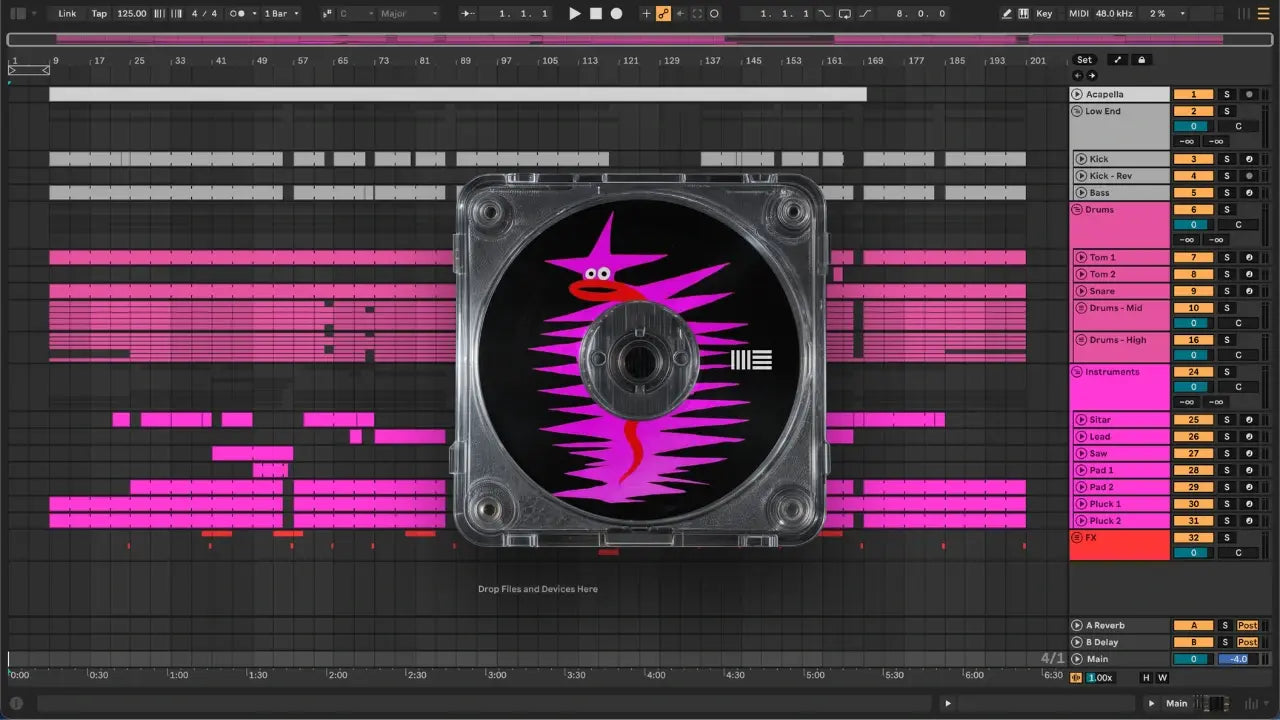This screenshot has height=720, width=1280.
Task: Click the 125.00 tempo field
Action: [x=131, y=14]
